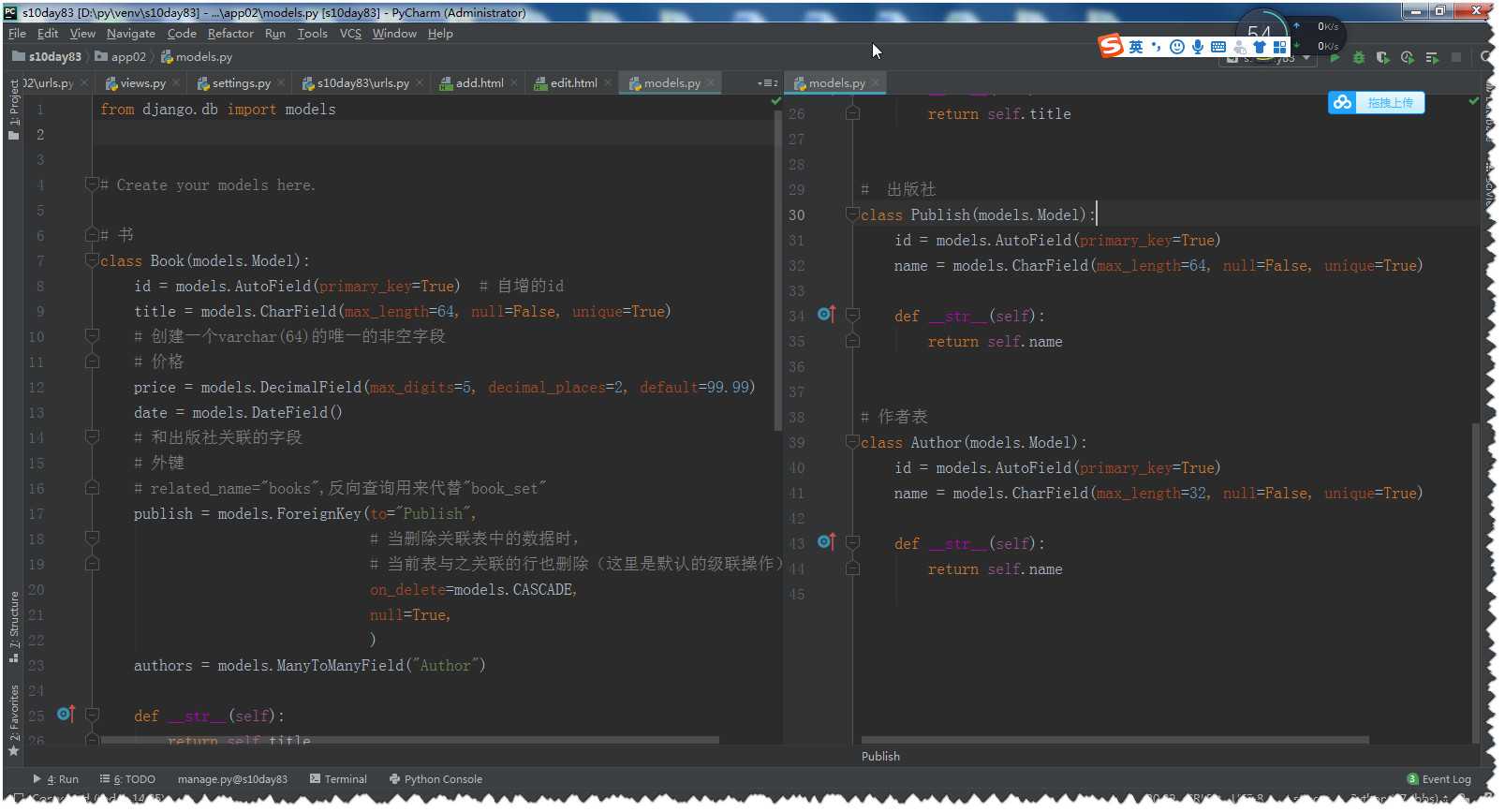This screenshot has width=1505, height=812.
Task: Start debugging with the bug icon
Action: pos(1359,58)
